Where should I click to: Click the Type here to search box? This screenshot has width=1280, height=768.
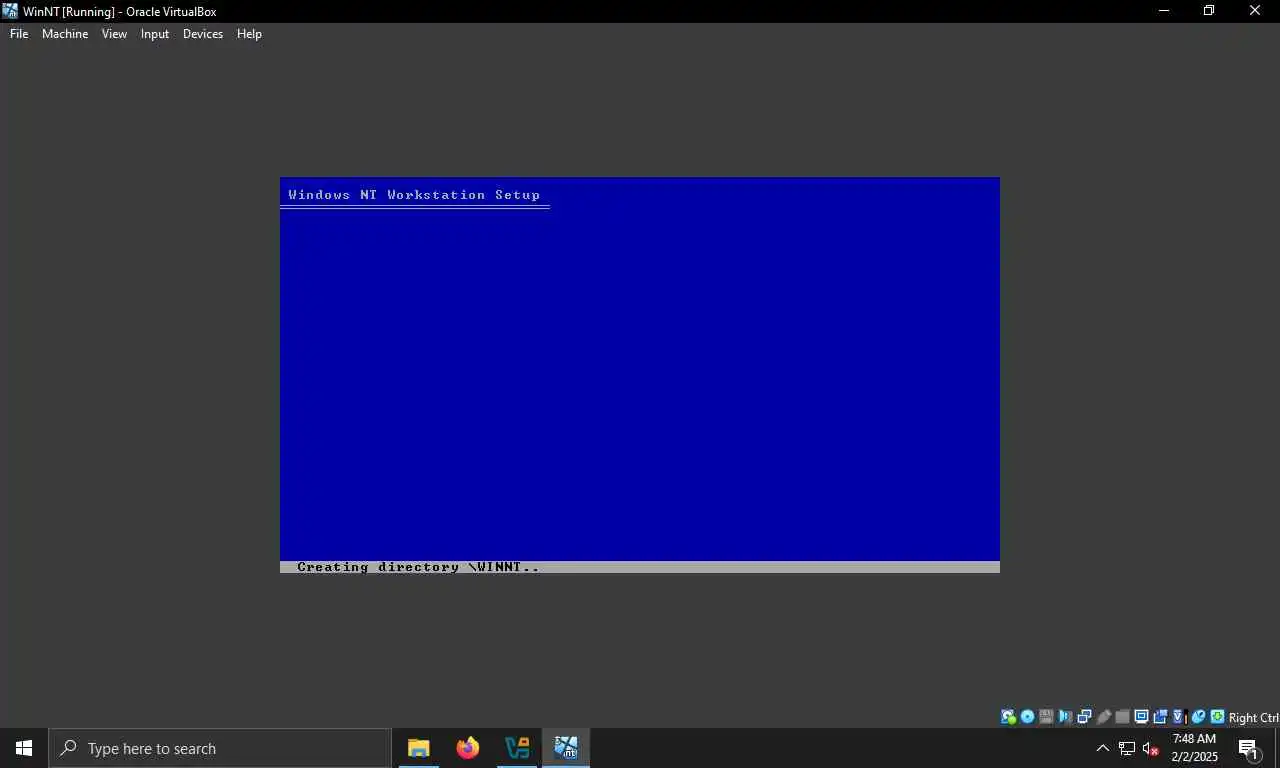tap(220, 748)
